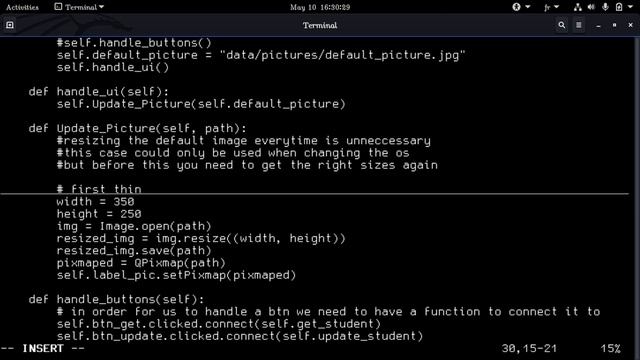640x360 pixels.
Task: Click 'self.label_pic.setPixmap(pixmaped)' line
Action: point(176,275)
